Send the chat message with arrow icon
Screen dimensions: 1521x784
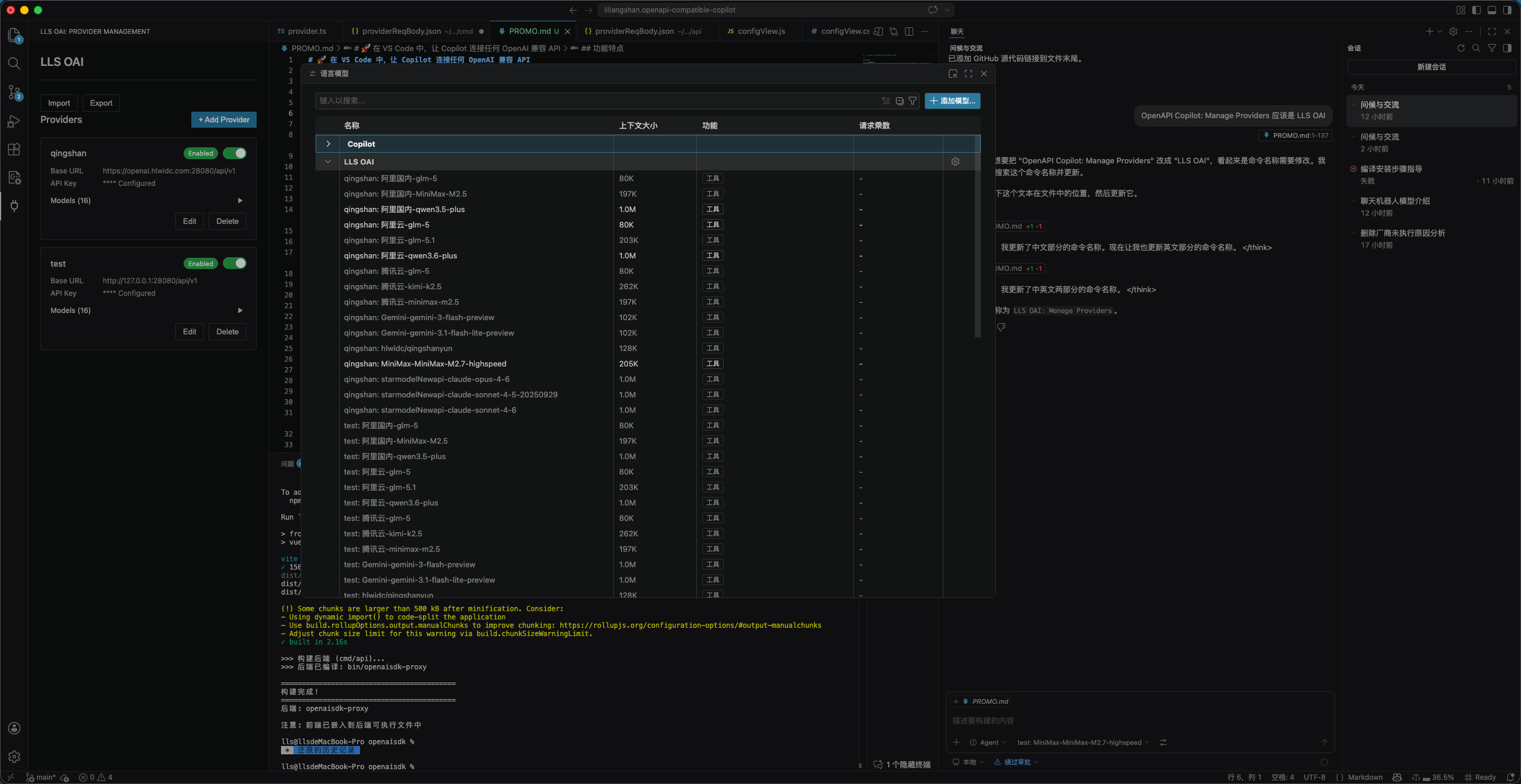[x=1324, y=742]
